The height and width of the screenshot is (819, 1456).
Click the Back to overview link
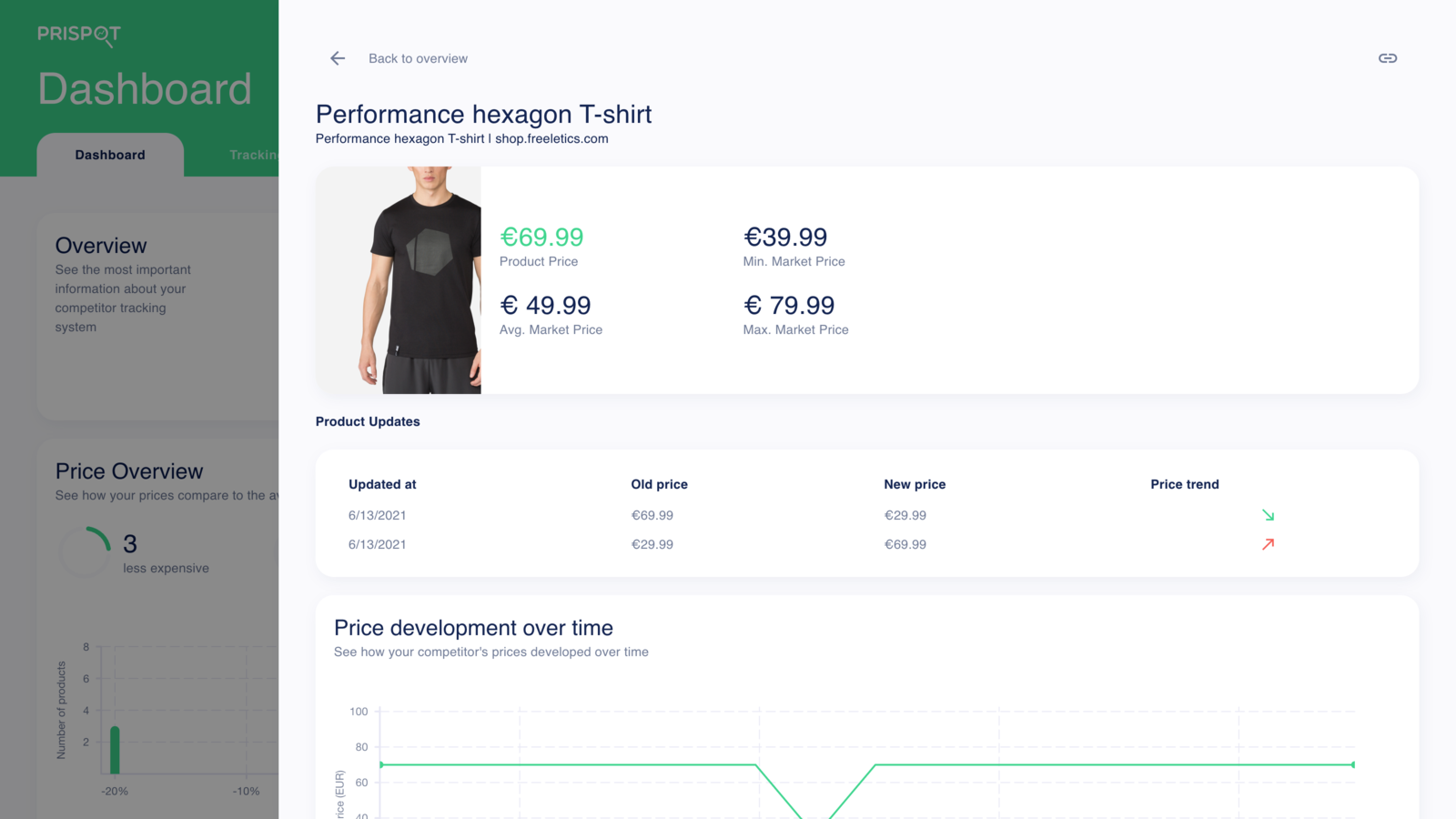click(x=418, y=58)
